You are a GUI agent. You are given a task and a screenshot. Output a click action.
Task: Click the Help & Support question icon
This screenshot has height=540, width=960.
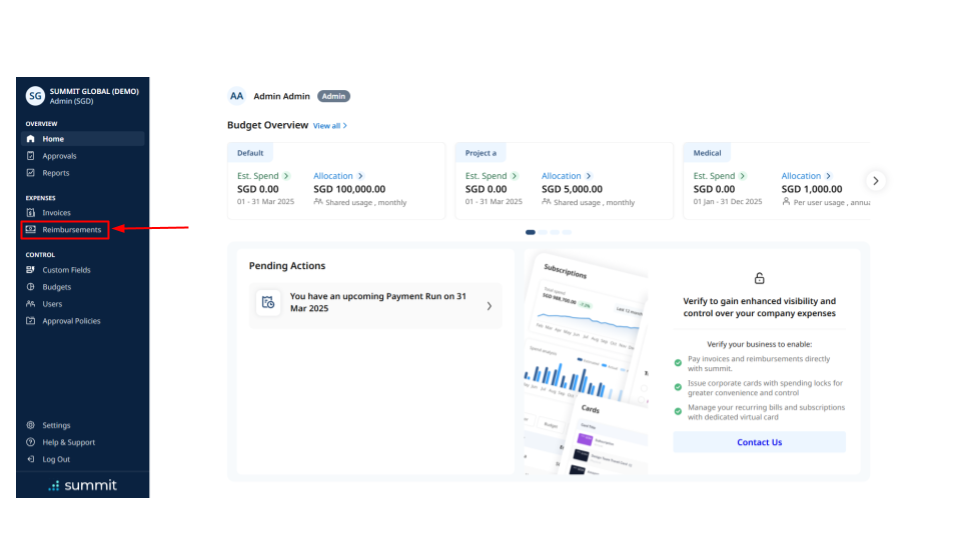tap(31, 442)
